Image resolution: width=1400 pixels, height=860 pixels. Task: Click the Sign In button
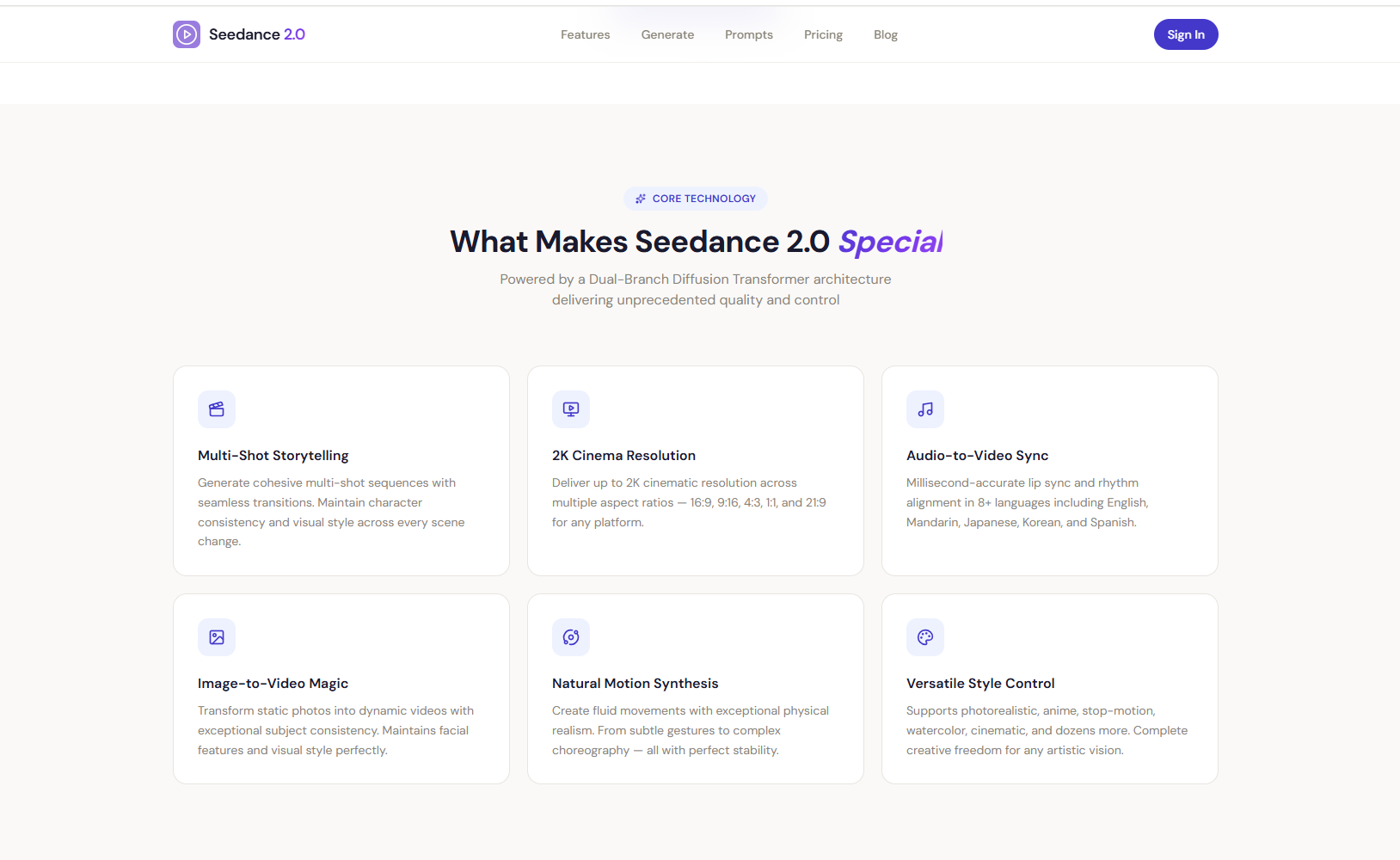pos(1186,34)
